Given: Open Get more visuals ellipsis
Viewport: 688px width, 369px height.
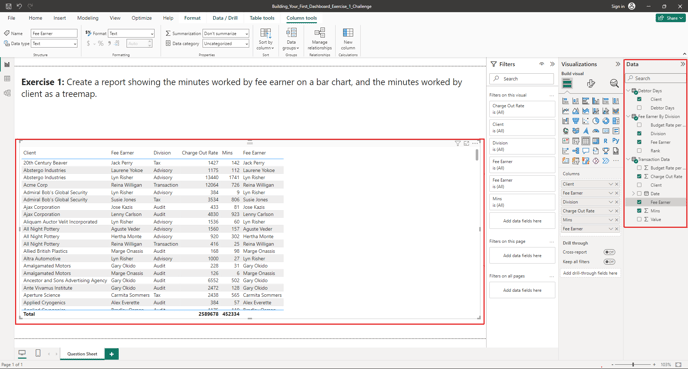Looking at the screenshot, I should click(616, 161).
